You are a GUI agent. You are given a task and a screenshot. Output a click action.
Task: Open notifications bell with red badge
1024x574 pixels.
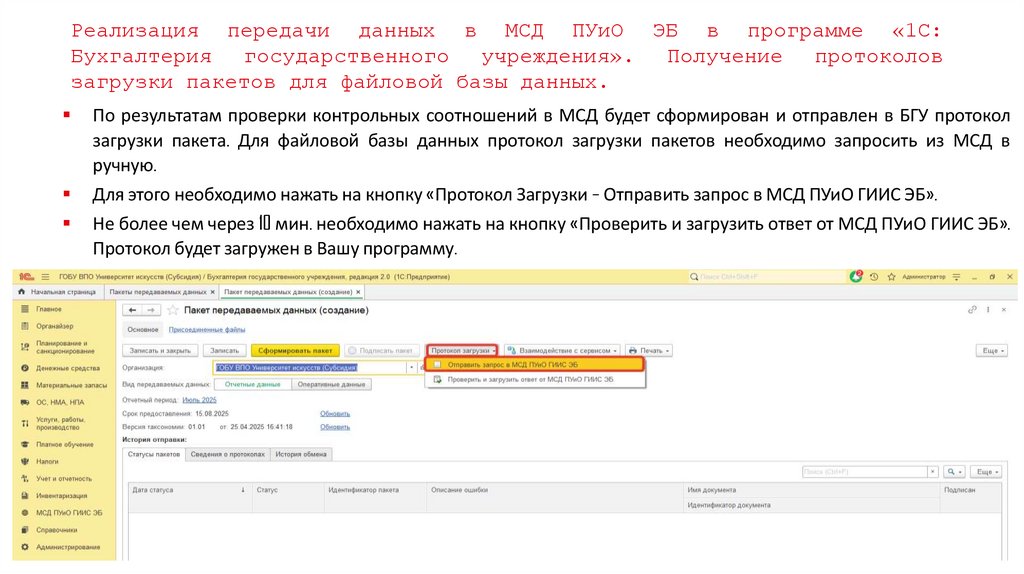pos(856,277)
